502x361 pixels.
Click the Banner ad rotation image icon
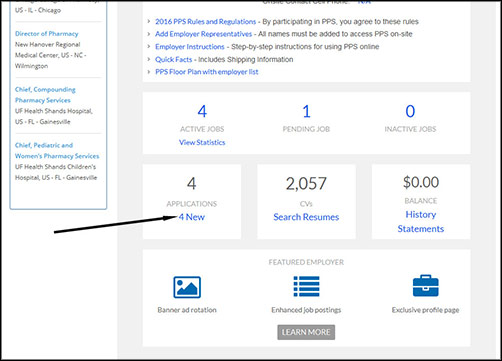click(x=187, y=287)
